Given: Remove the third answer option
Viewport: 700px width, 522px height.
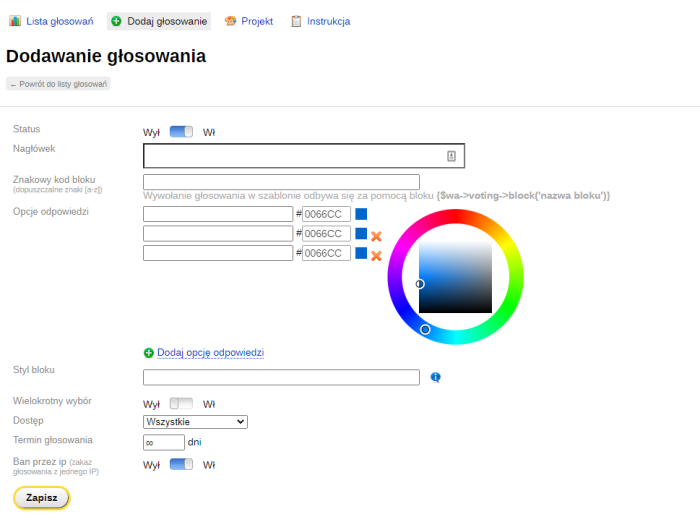Looking at the screenshot, I should [377, 256].
